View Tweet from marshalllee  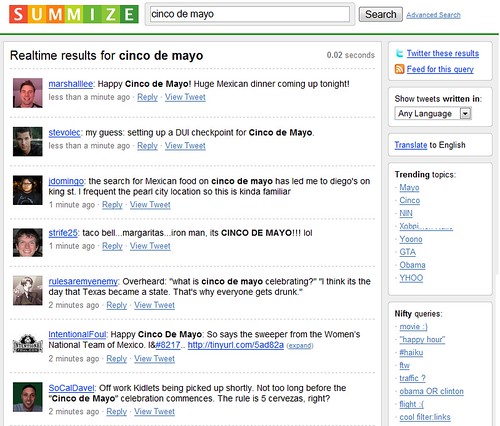pos(185,97)
